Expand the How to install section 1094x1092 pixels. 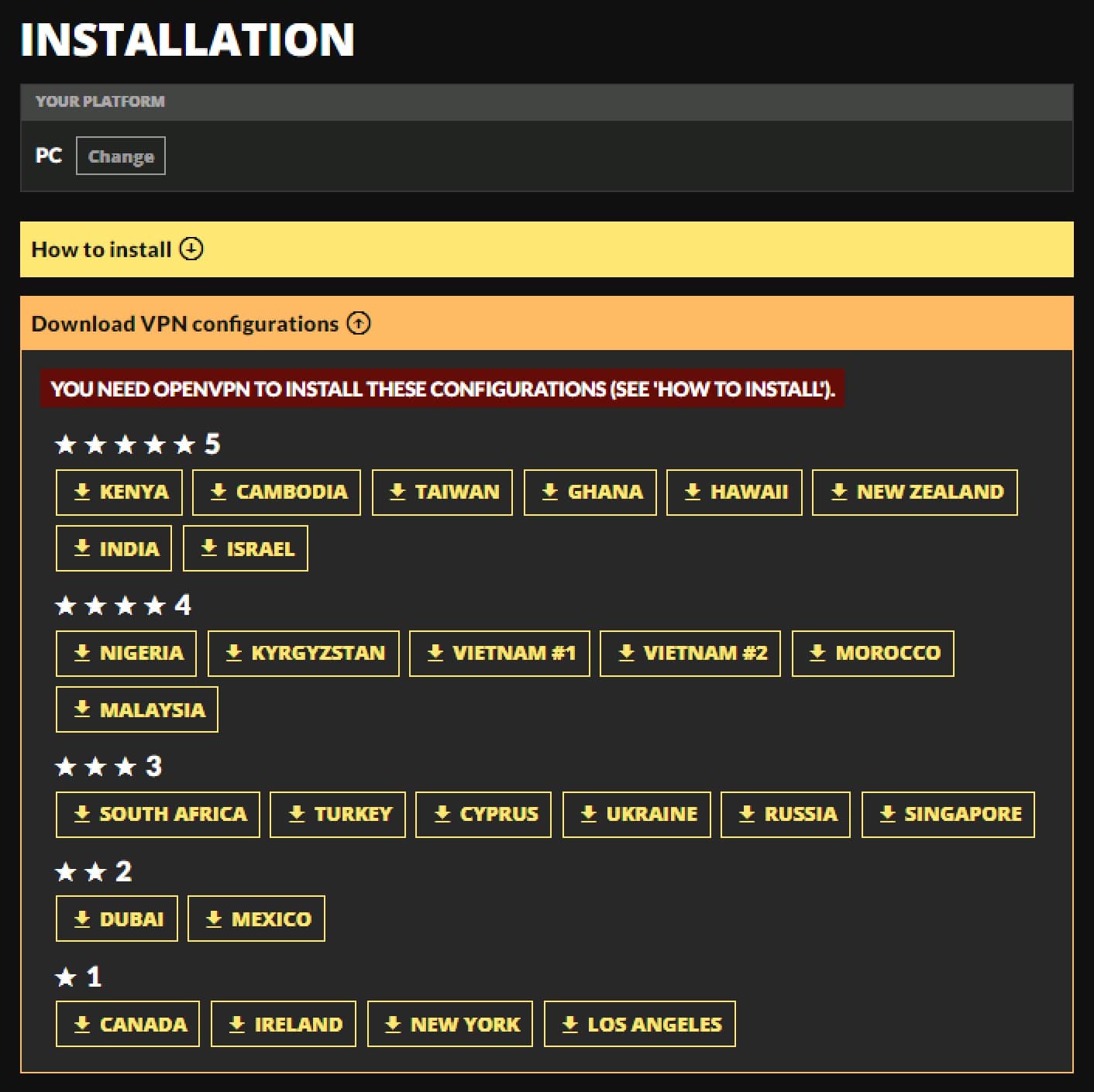101,249
